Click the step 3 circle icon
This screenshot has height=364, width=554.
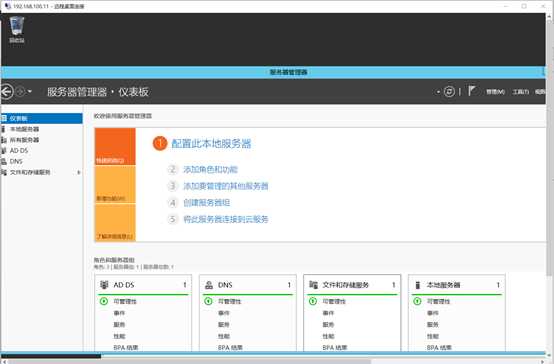(x=172, y=186)
